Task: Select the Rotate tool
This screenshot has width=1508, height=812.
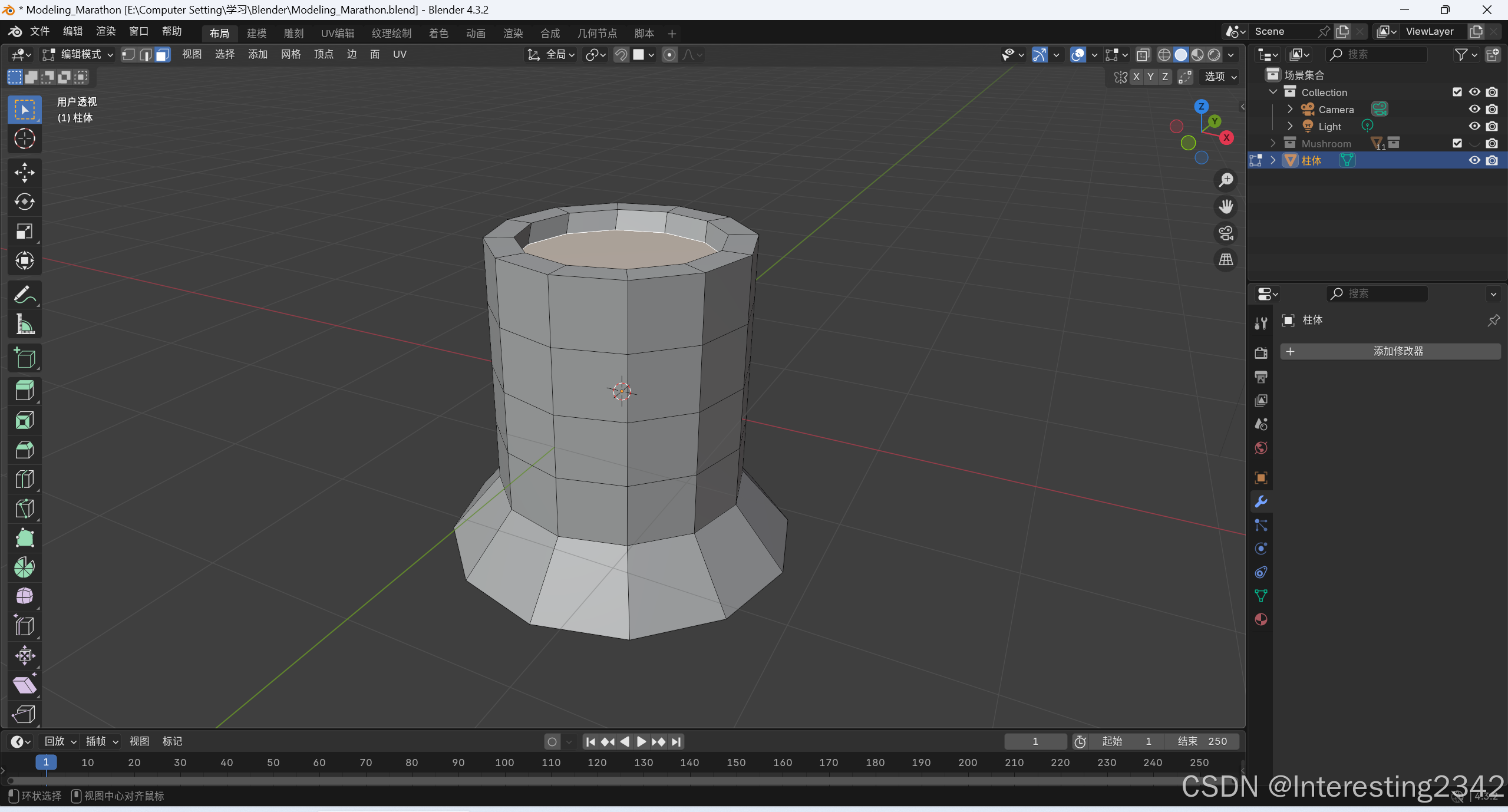Action: [x=24, y=202]
